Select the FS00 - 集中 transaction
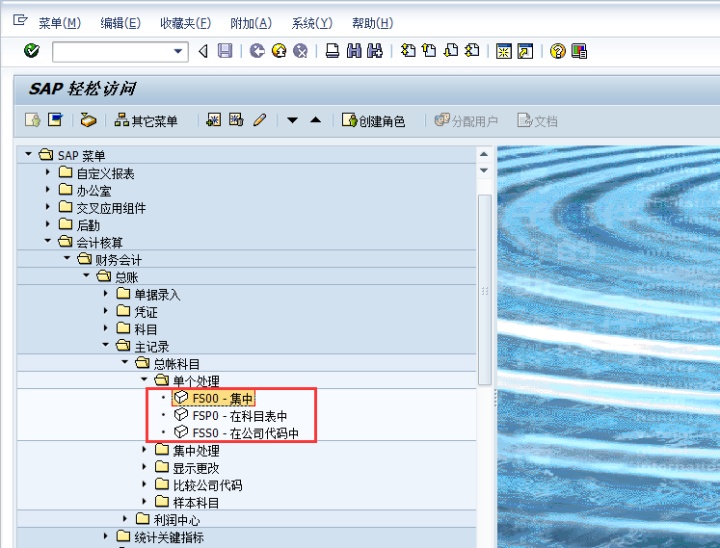Image resolution: width=720 pixels, height=548 pixels. [214, 398]
